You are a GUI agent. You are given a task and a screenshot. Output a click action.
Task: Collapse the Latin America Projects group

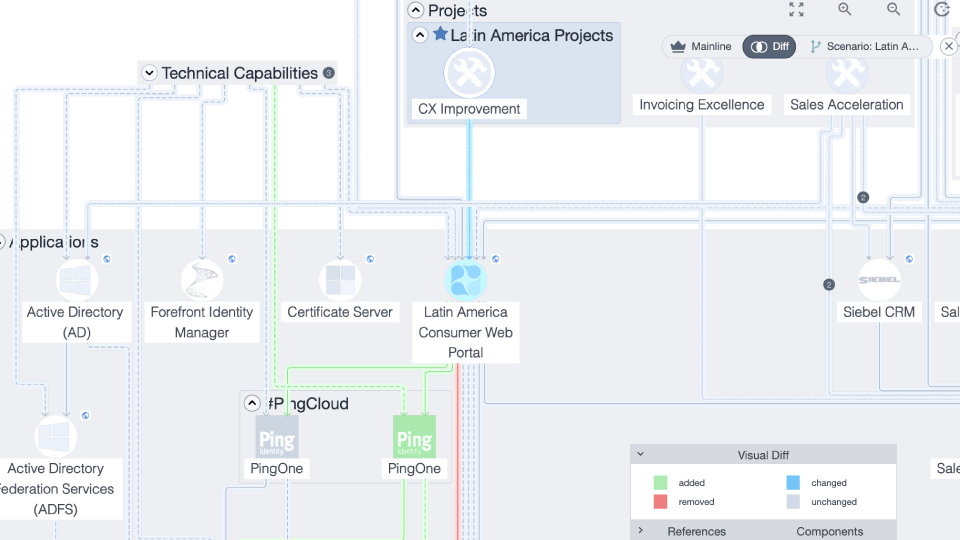point(420,35)
